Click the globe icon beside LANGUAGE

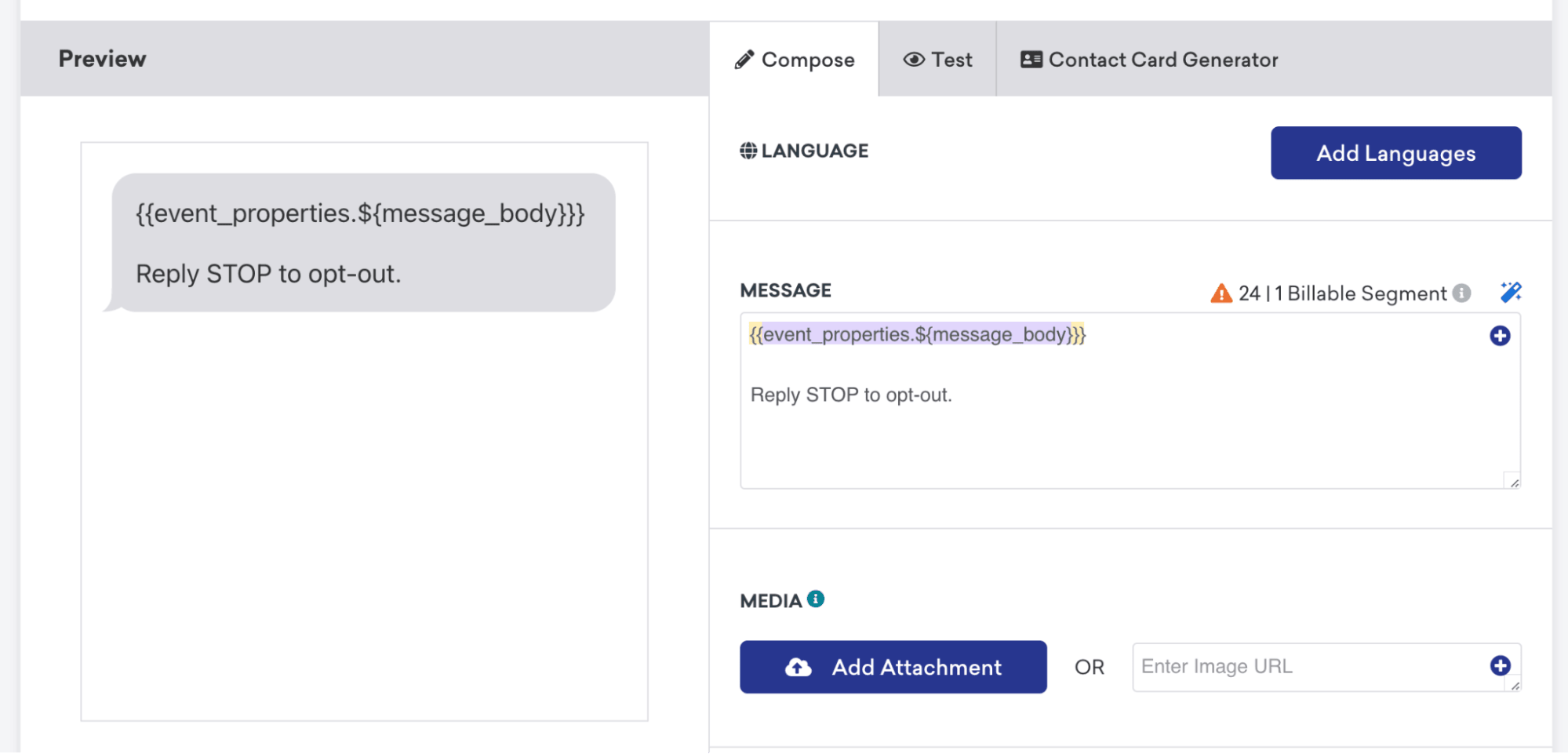[x=748, y=151]
